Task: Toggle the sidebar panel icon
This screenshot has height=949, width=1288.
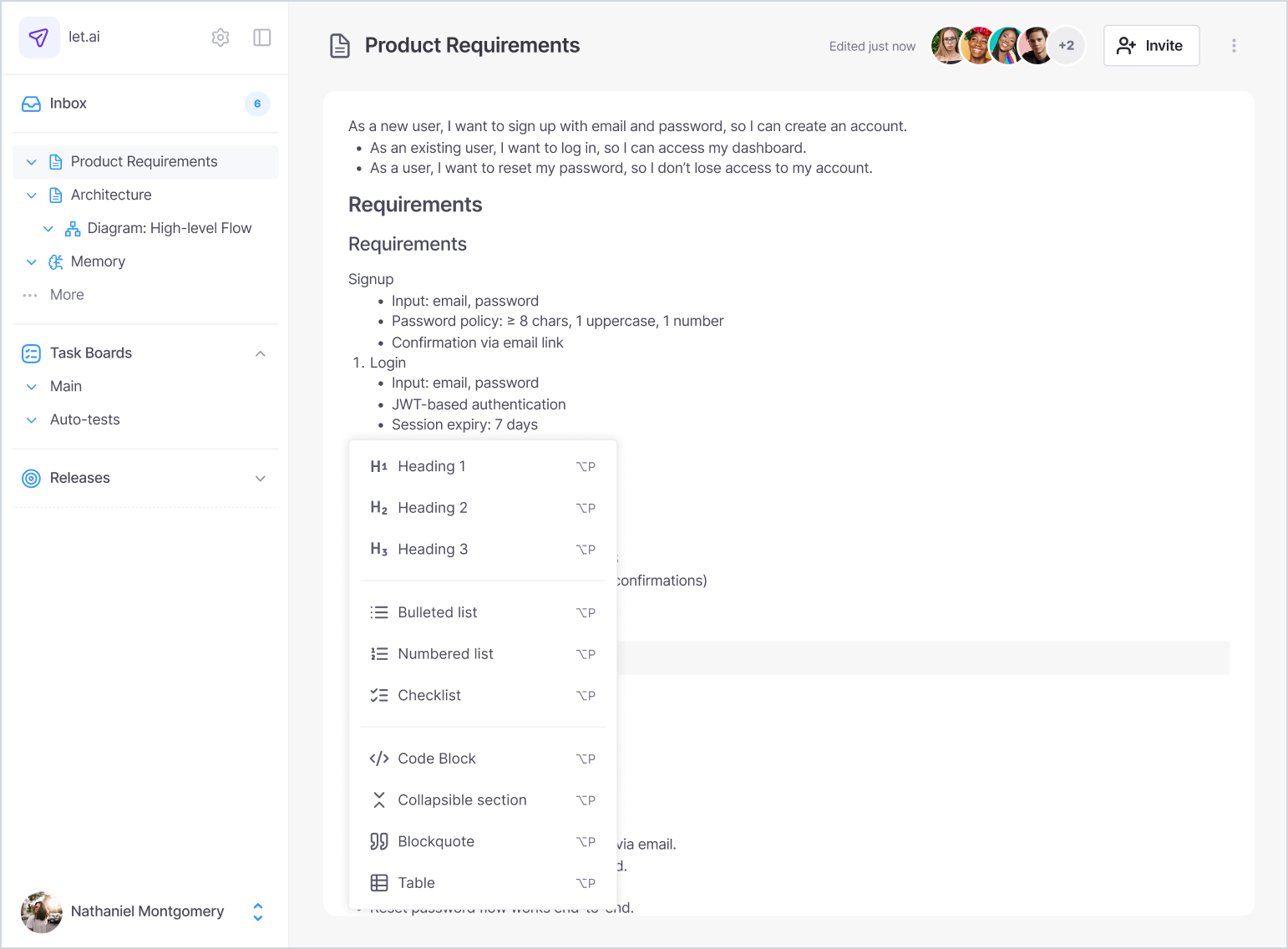Action: click(261, 38)
